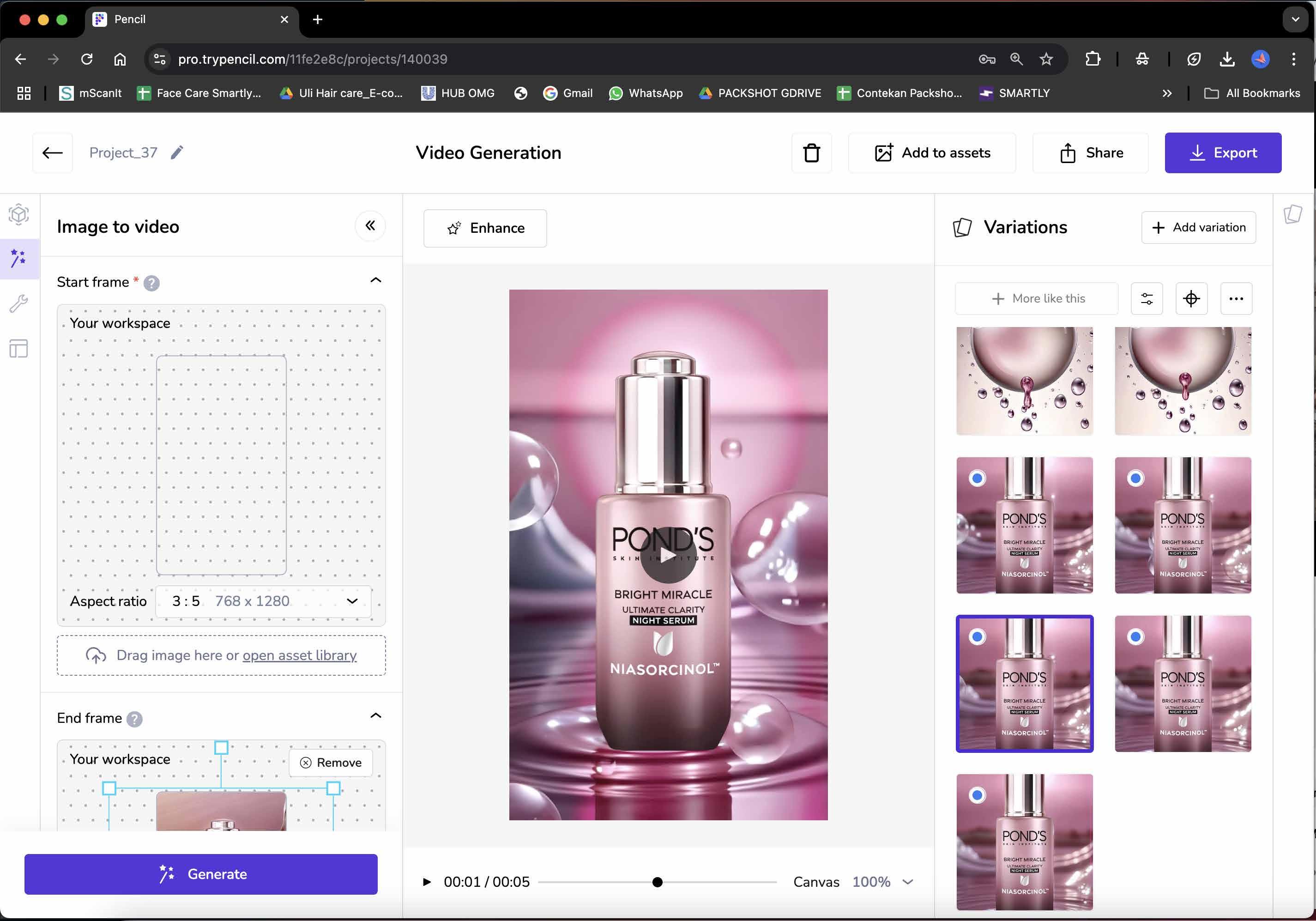The height and width of the screenshot is (921, 1316).
Task: Click the pencil icon to rename Project_37
Action: point(177,152)
